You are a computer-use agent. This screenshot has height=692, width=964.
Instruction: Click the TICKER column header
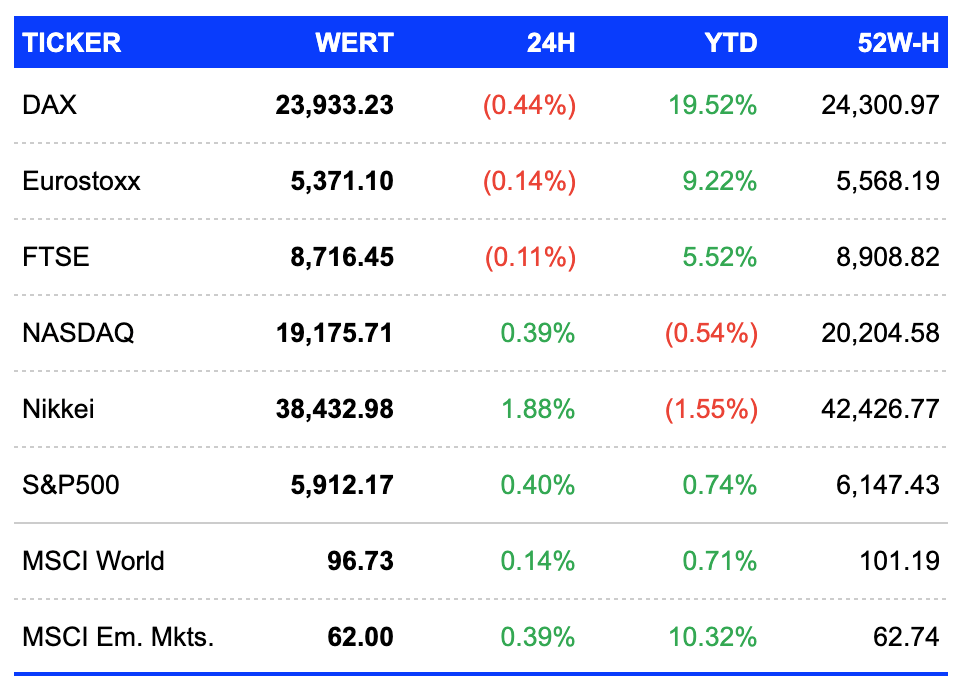(x=71, y=43)
